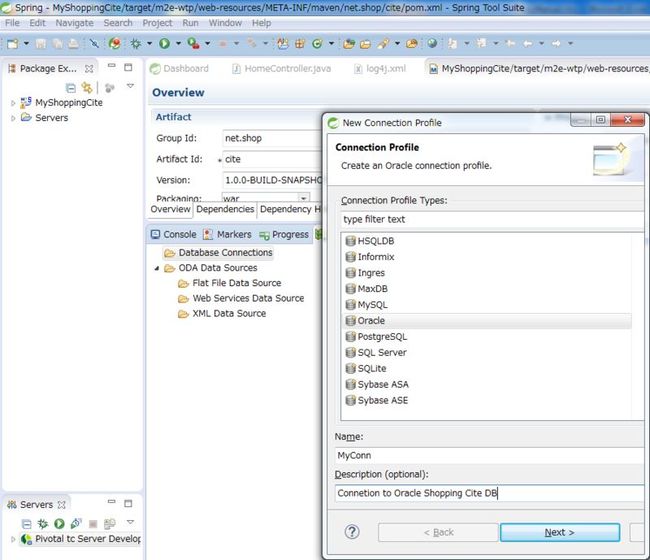Expand MyShoppingCite project tree node
Image resolution: width=650 pixels, height=560 pixels.
click(13, 103)
